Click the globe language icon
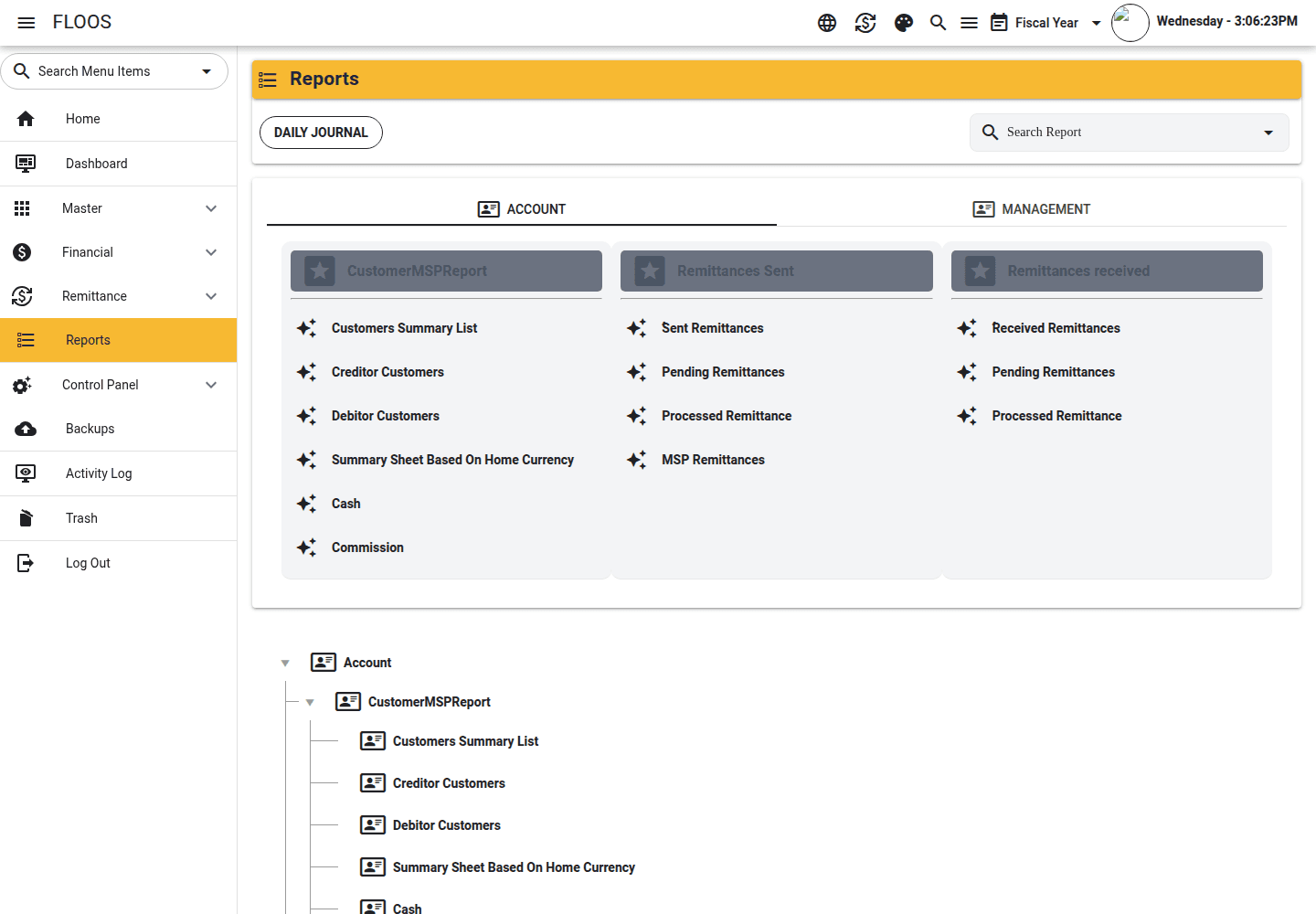The image size is (1316, 914). [x=827, y=23]
